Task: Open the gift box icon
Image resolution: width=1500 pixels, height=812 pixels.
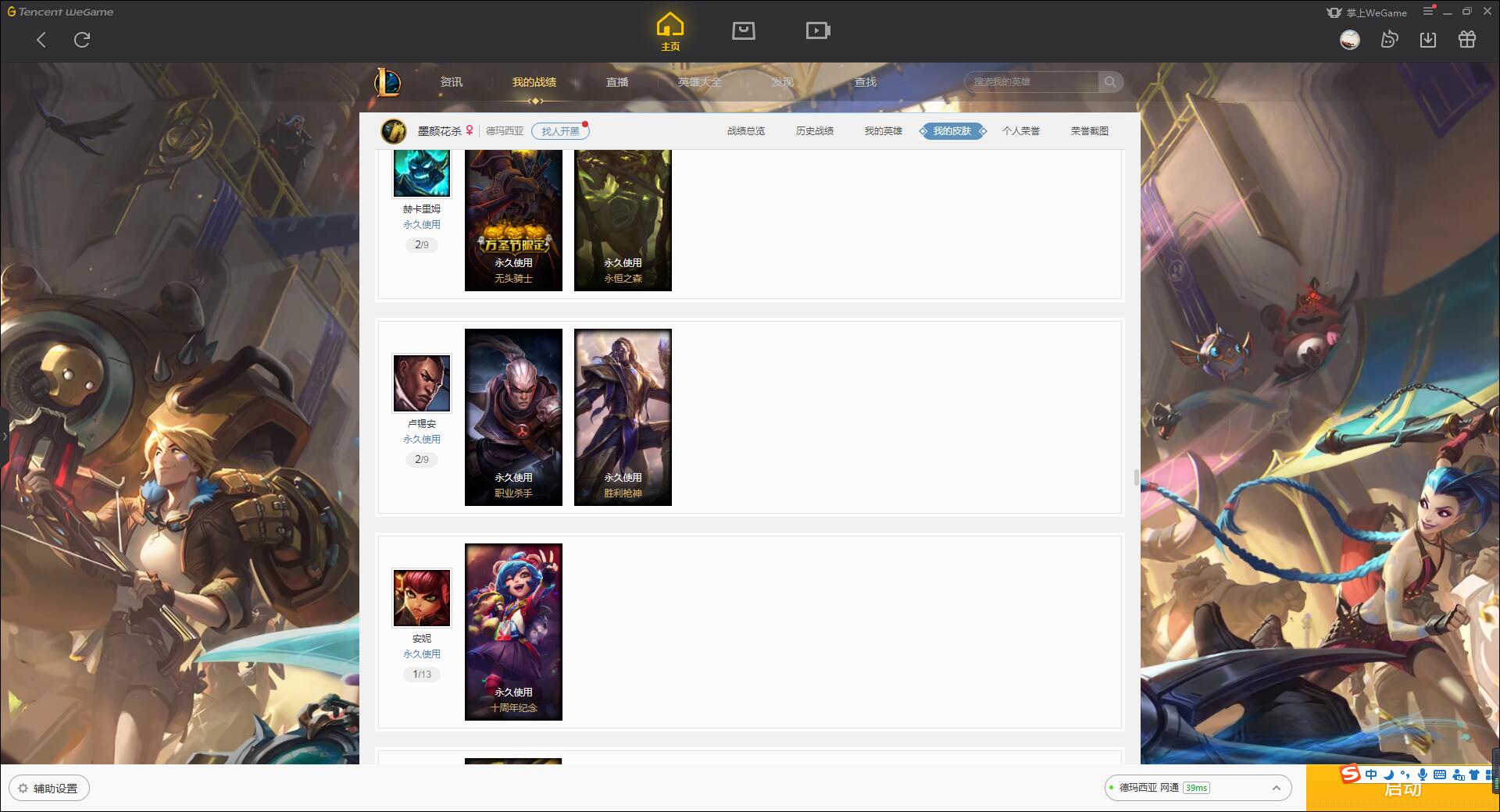Action: click(1467, 39)
